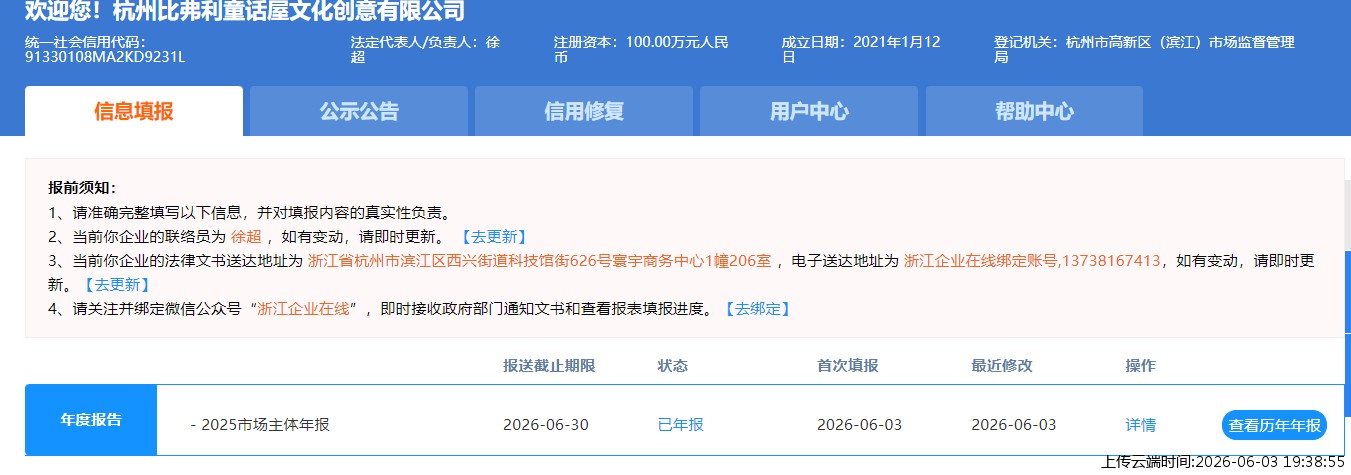Click the 成立日期 2021年1月12日 text
1351x475 pixels.
click(862, 50)
